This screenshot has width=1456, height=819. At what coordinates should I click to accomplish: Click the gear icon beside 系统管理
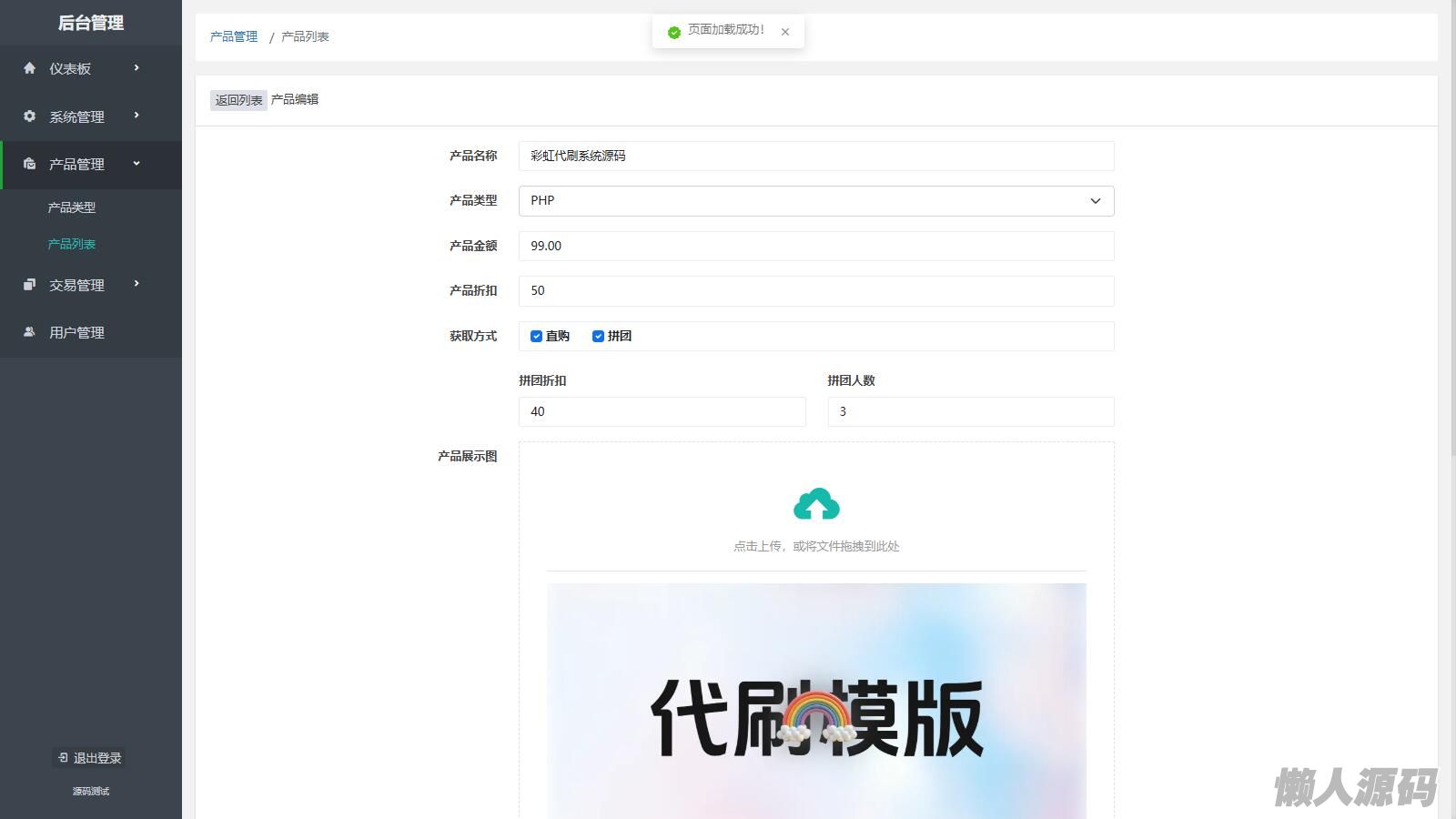(x=29, y=116)
